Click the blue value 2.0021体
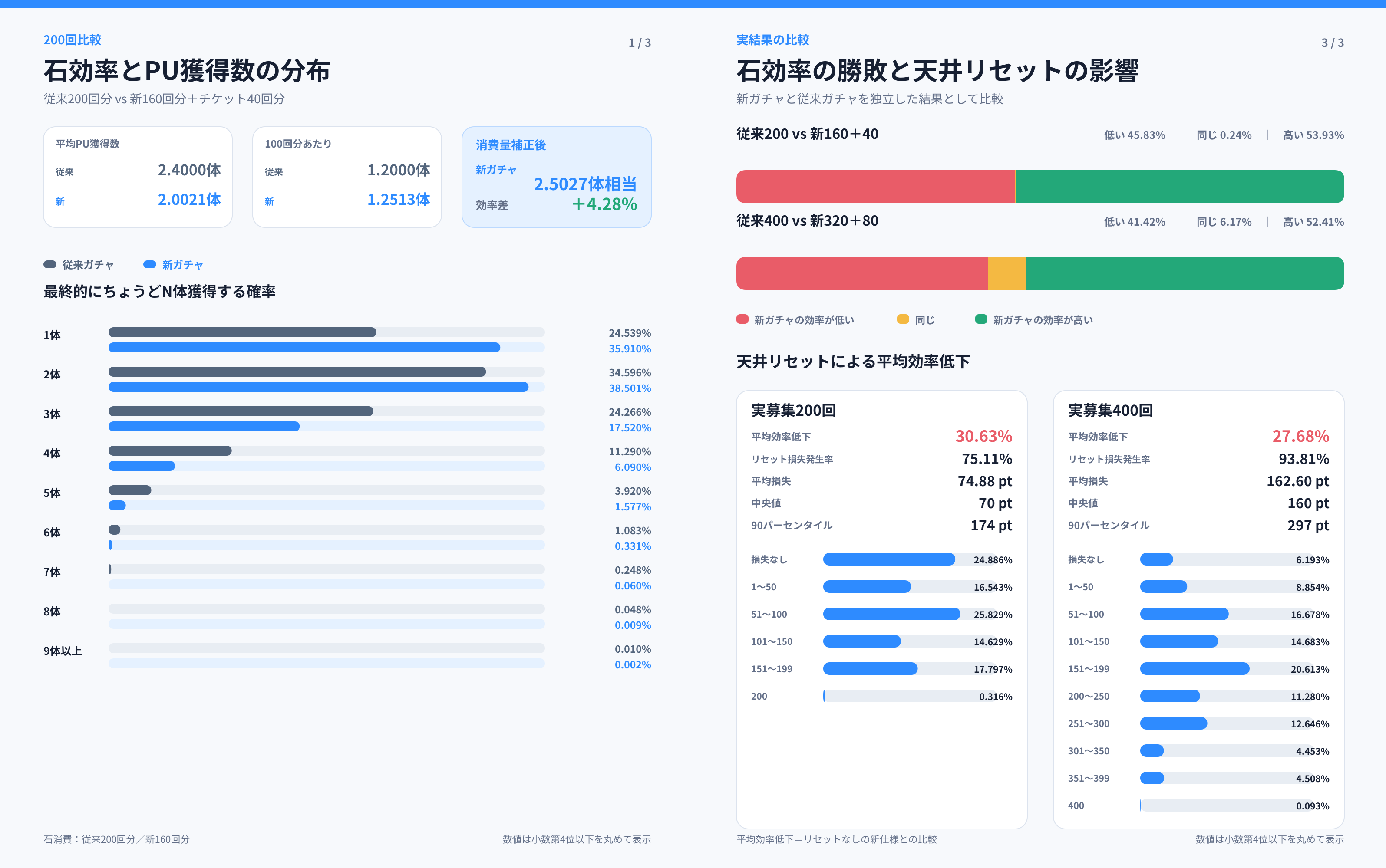The image size is (1386, 868). tap(189, 199)
